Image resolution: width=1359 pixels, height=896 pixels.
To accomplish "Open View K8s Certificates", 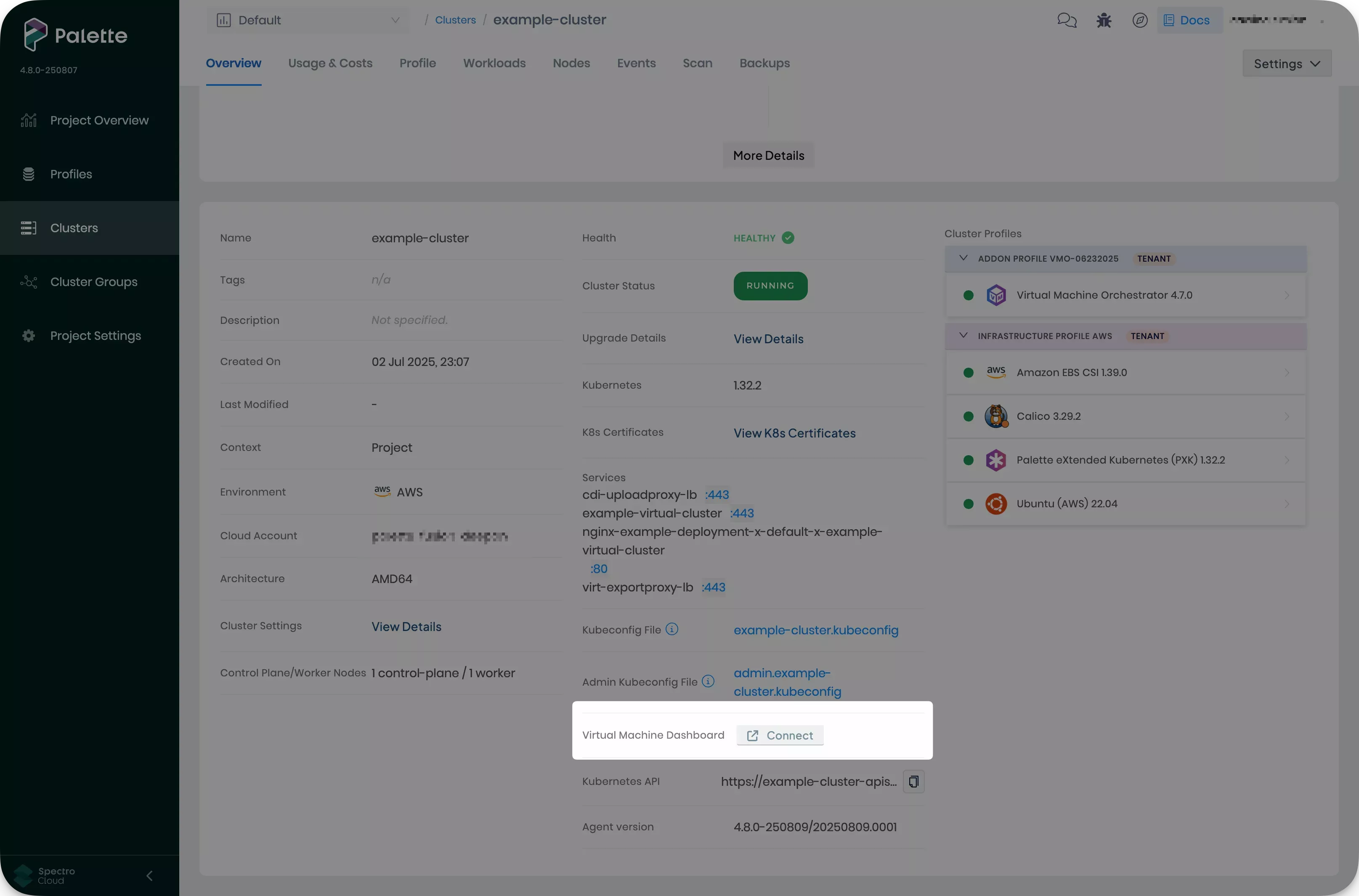I will 794,432.
